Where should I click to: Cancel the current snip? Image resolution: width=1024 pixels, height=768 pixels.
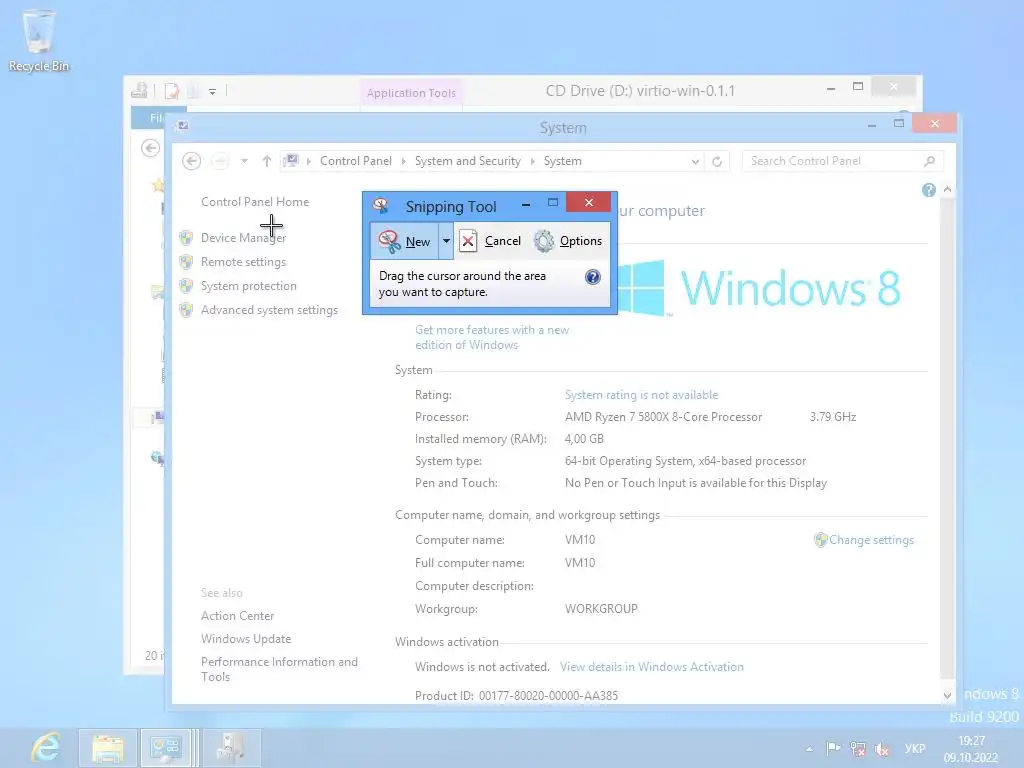click(490, 241)
